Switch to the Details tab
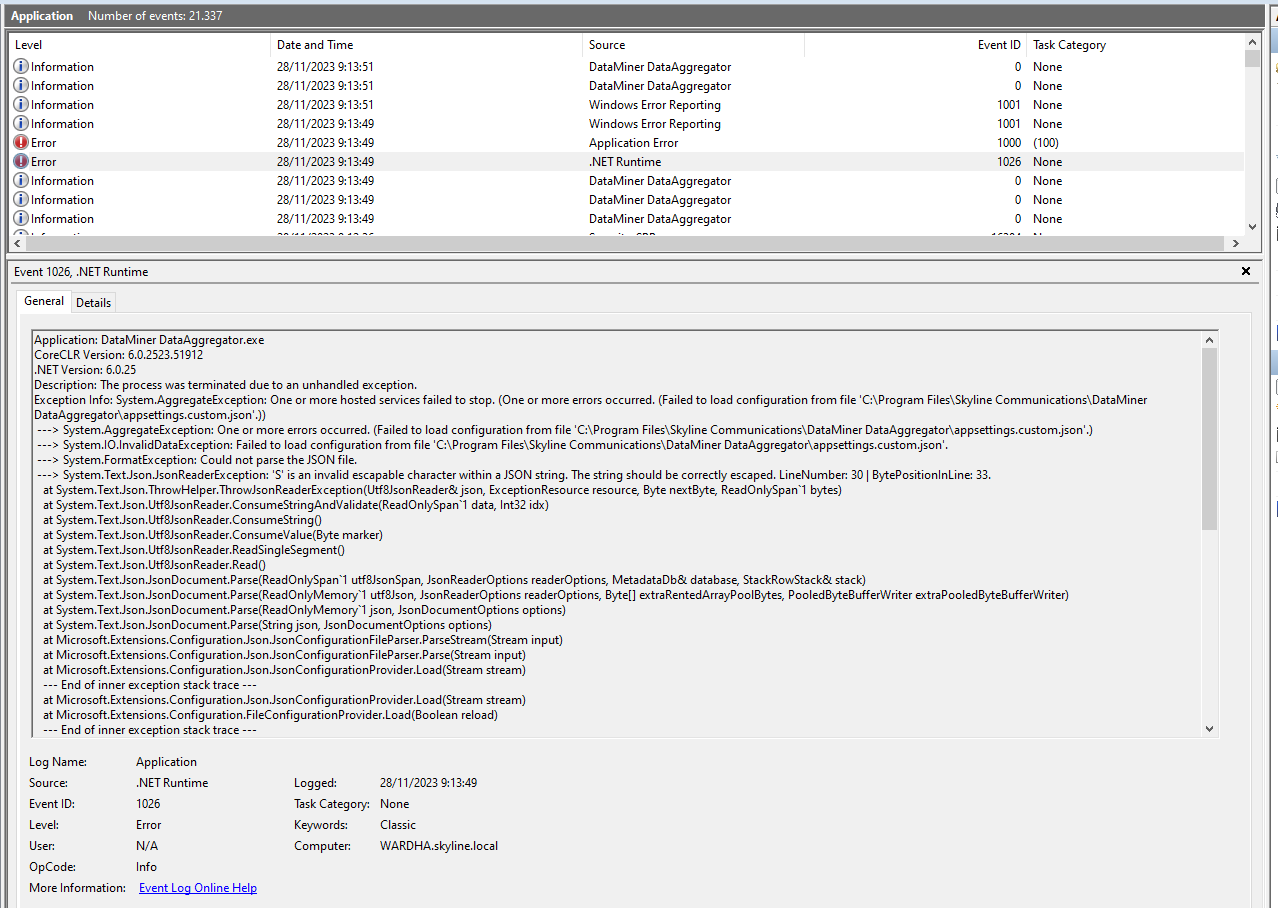The height and width of the screenshot is (908, 1278). point(94,302)
